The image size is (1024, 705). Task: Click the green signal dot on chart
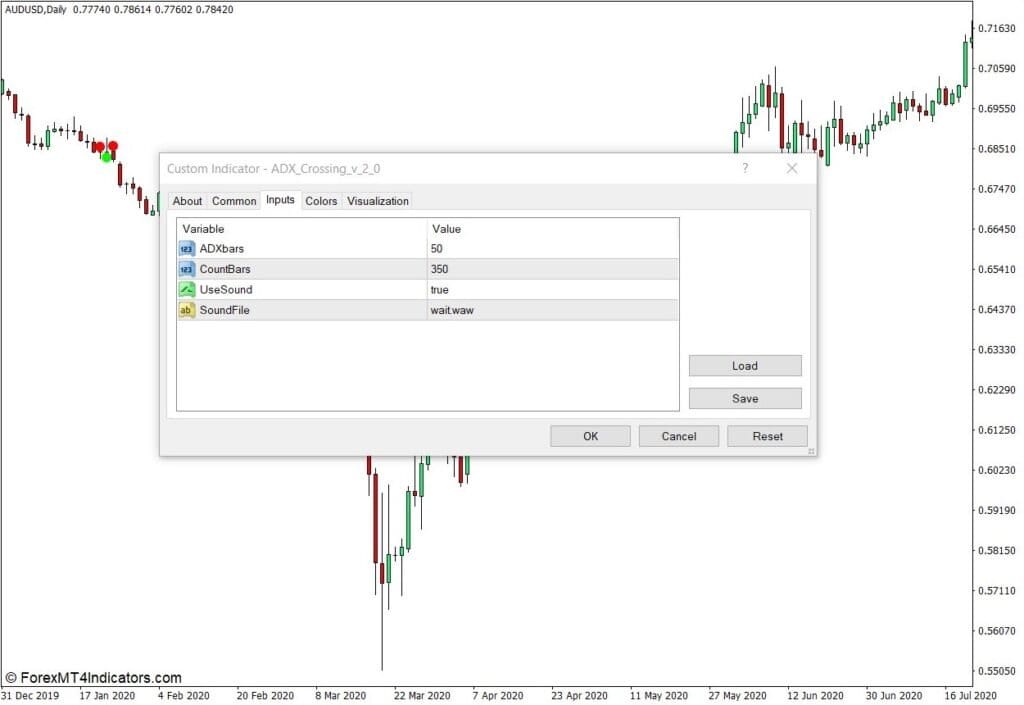(107, 157)
